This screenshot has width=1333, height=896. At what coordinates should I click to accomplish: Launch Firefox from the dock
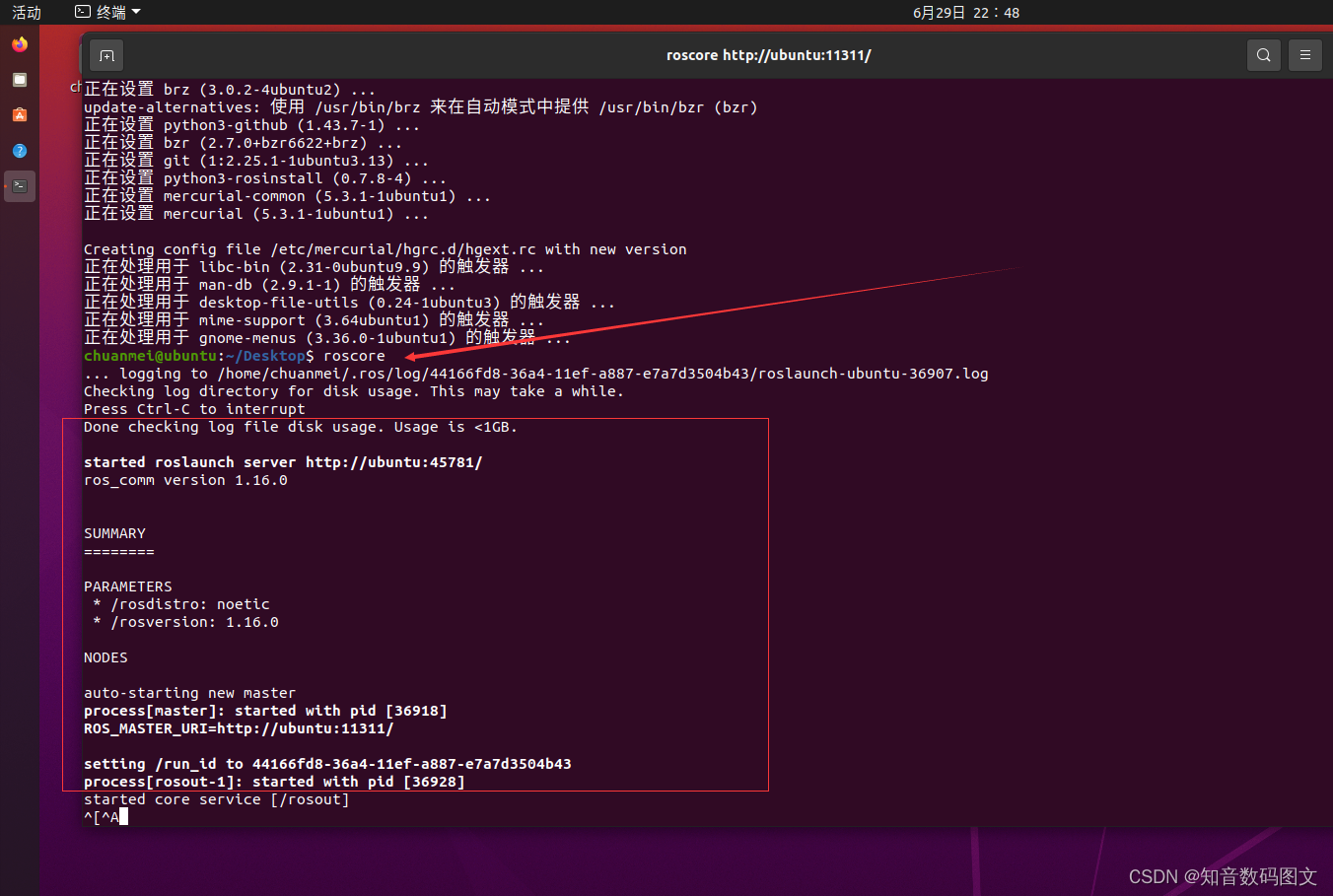tap(19, 44)
